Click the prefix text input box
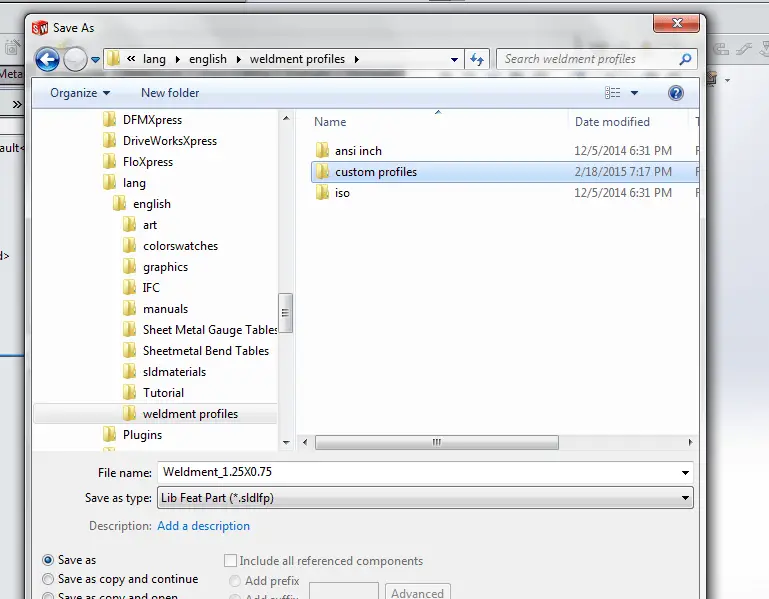Viewport: 769px width, 599px height. pyautogui.click(x=344, y=591)
